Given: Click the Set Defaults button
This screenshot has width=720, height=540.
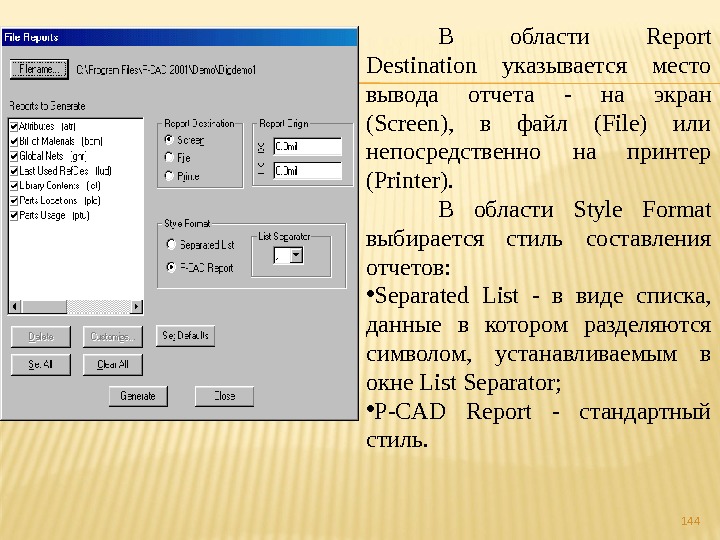Looking at the screenshot, I should (x=186, y=336).
